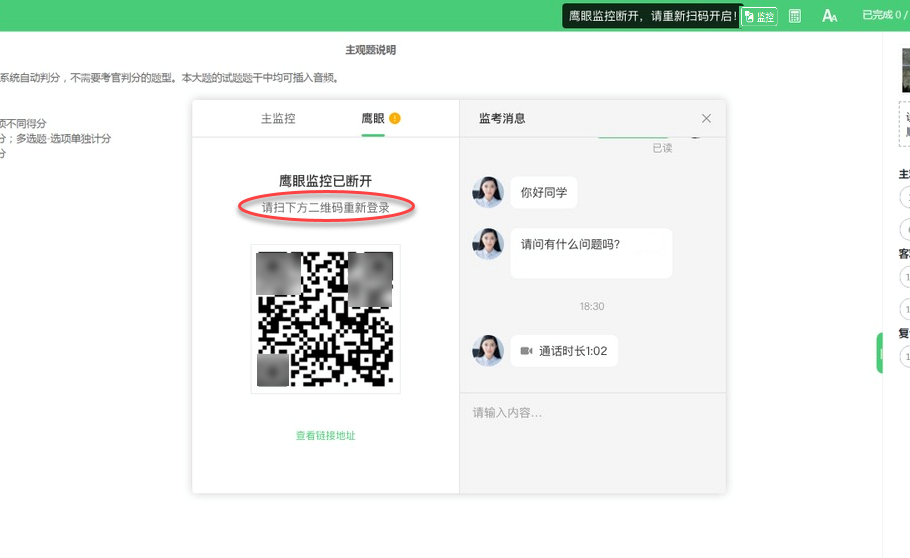Screen dimensions: 910x558
Task: Click proctor avatar beside 你好同学
Action: tap(488, 192)
